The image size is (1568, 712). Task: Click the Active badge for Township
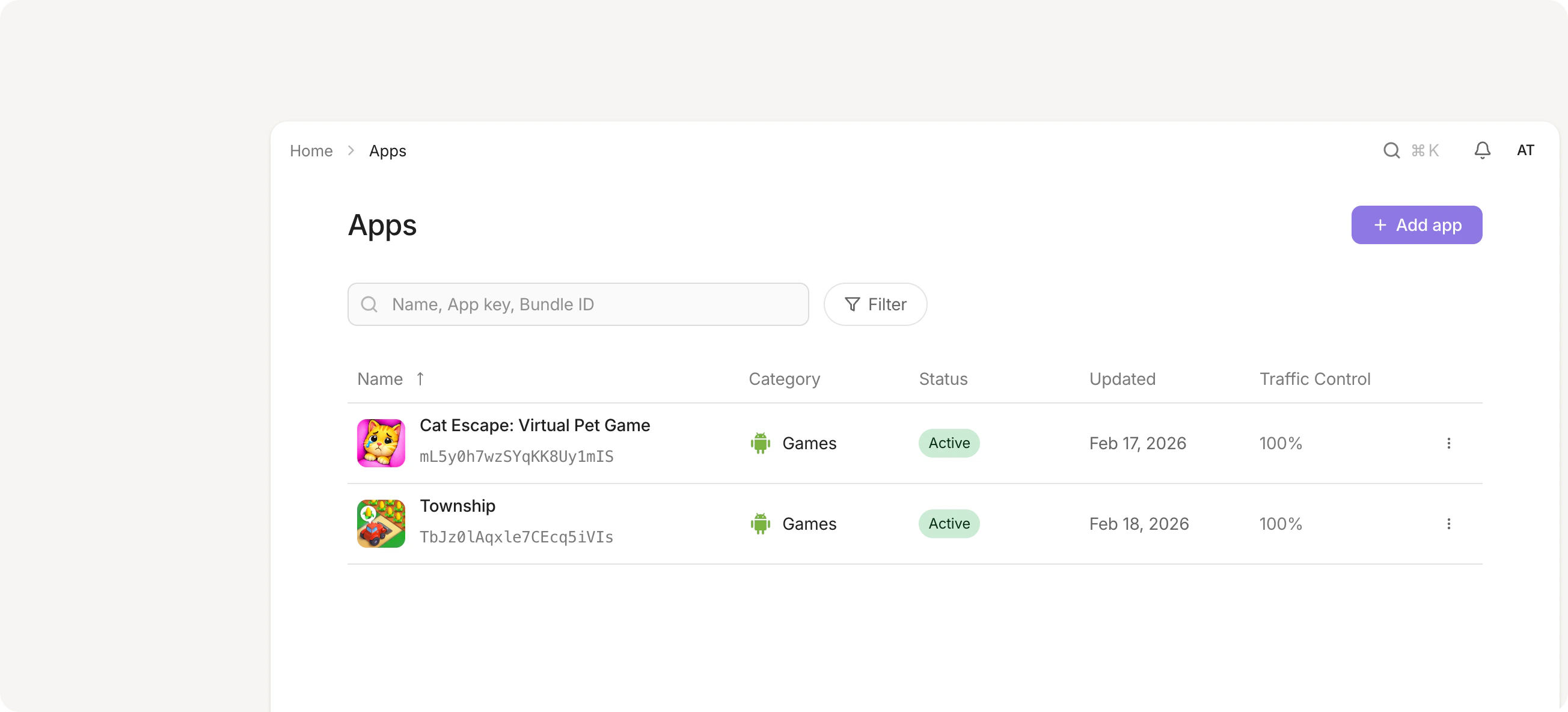tap(948, 523)
